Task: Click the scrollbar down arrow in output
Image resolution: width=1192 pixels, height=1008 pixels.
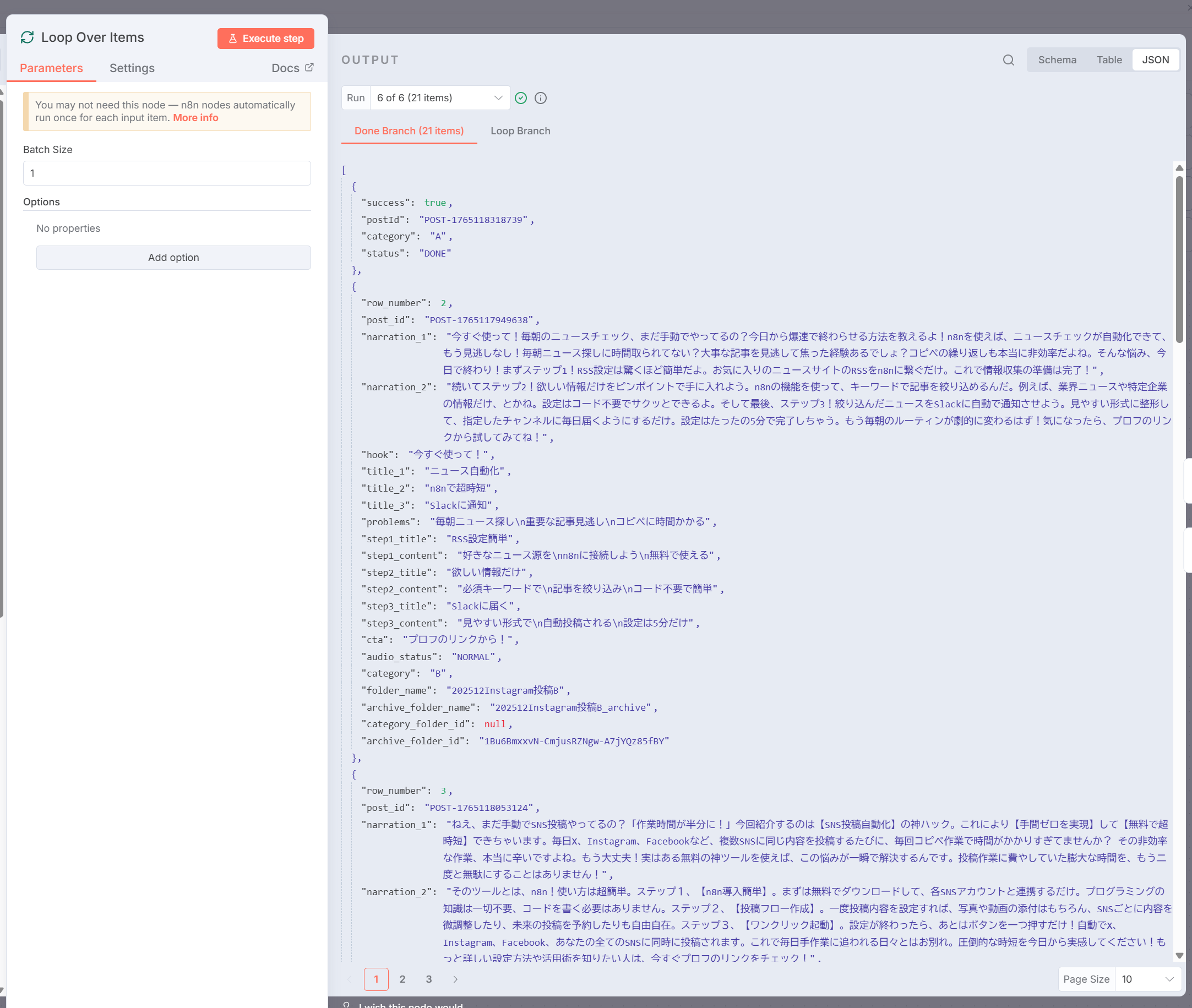Action: [1179, 956]
